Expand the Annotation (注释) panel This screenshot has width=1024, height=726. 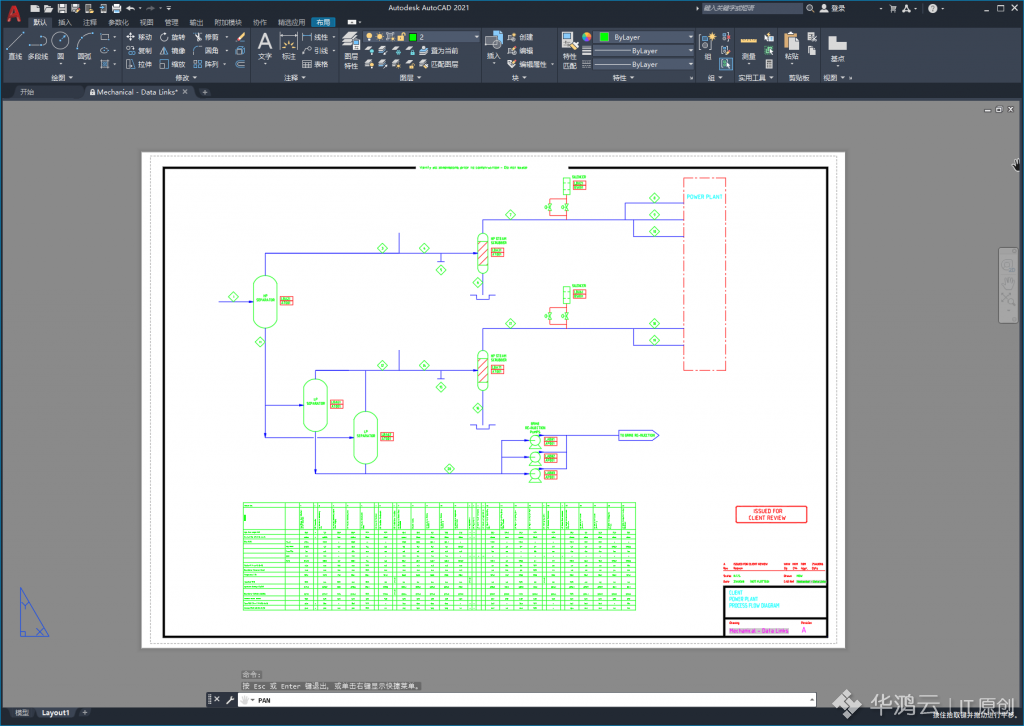point(295,78)
